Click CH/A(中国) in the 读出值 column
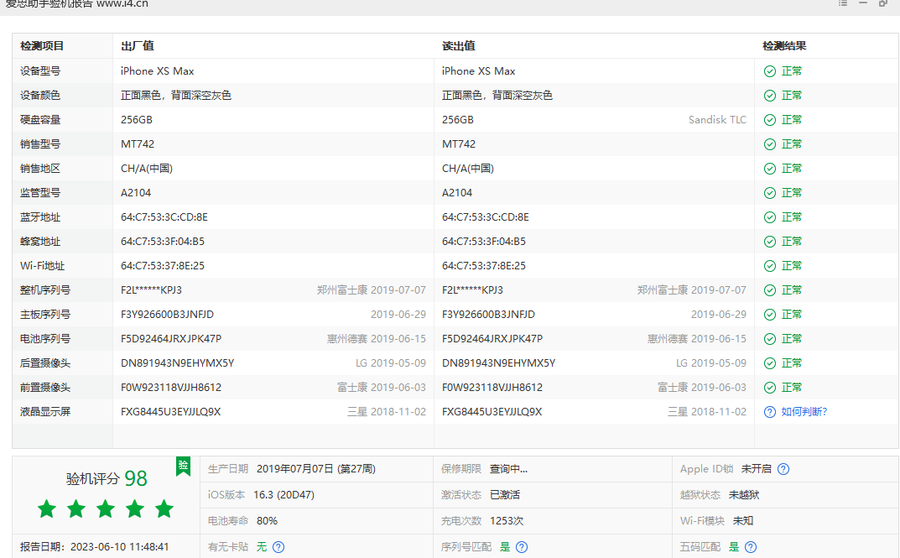Image resolution: width=900 pixels, height=558 pixels. pos(468,169)
